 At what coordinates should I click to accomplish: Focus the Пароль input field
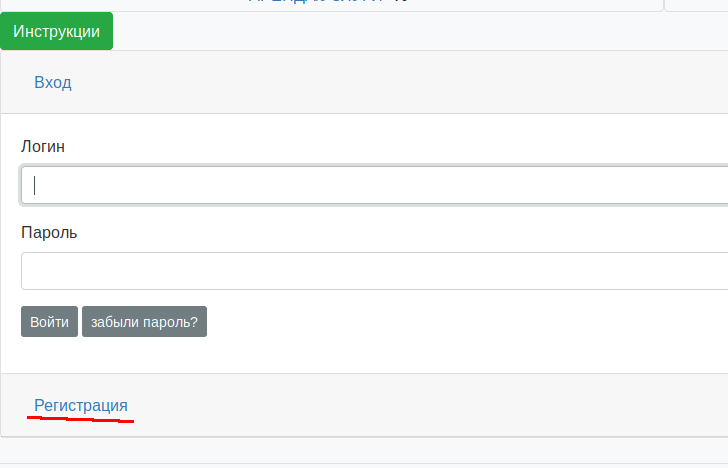click(374, 271)
